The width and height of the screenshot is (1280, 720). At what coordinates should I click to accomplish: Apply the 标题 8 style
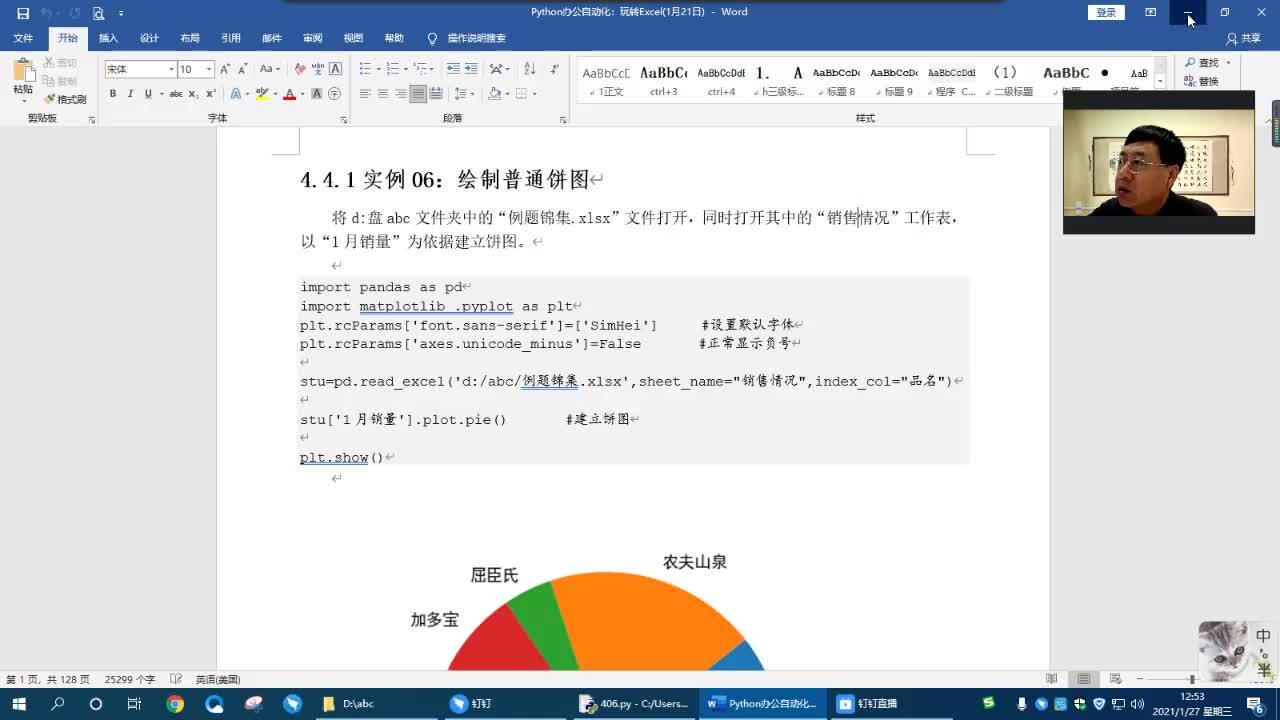coord(836,80)
